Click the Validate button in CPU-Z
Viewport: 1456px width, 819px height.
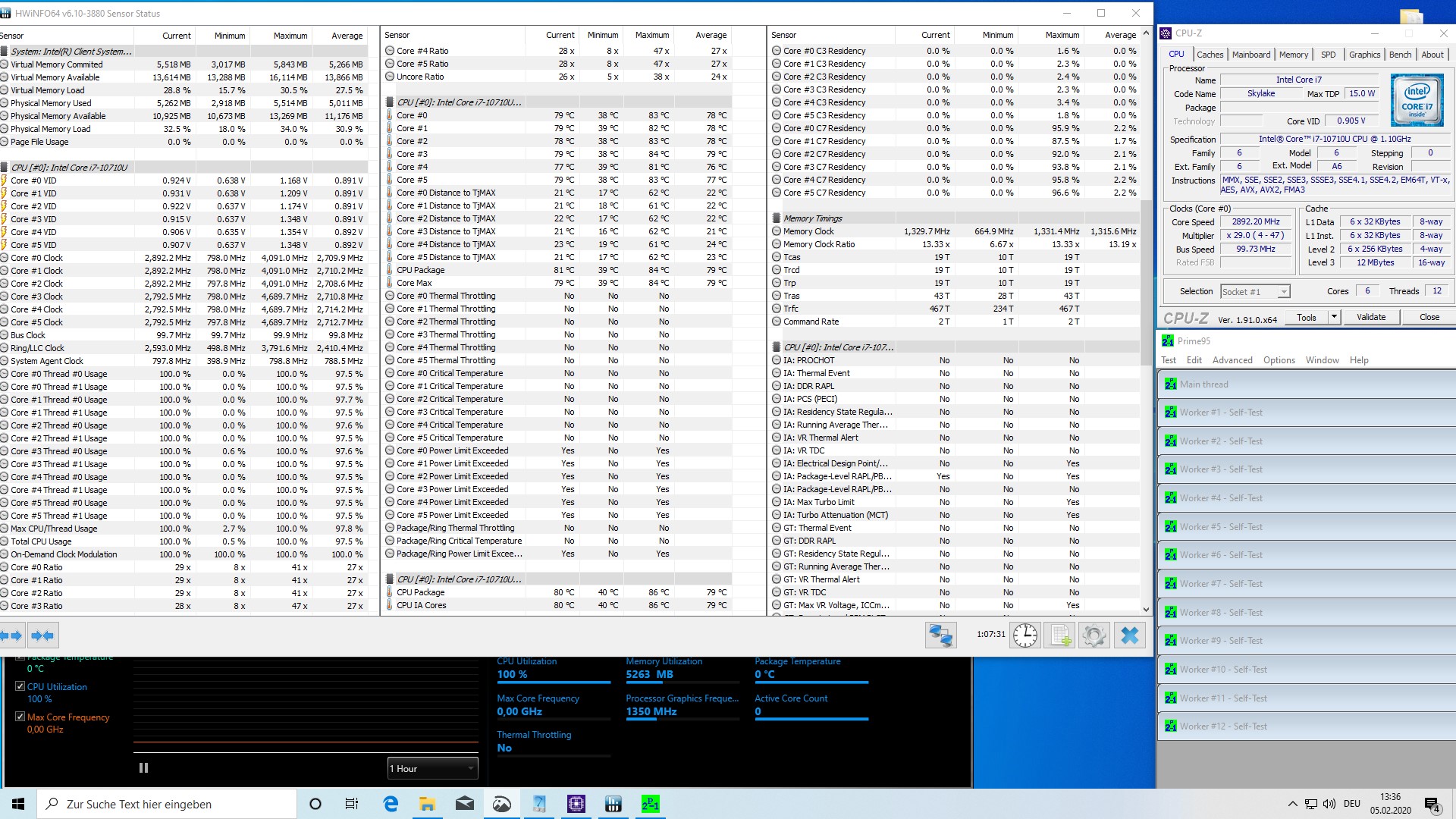[x=1370, y=317]
